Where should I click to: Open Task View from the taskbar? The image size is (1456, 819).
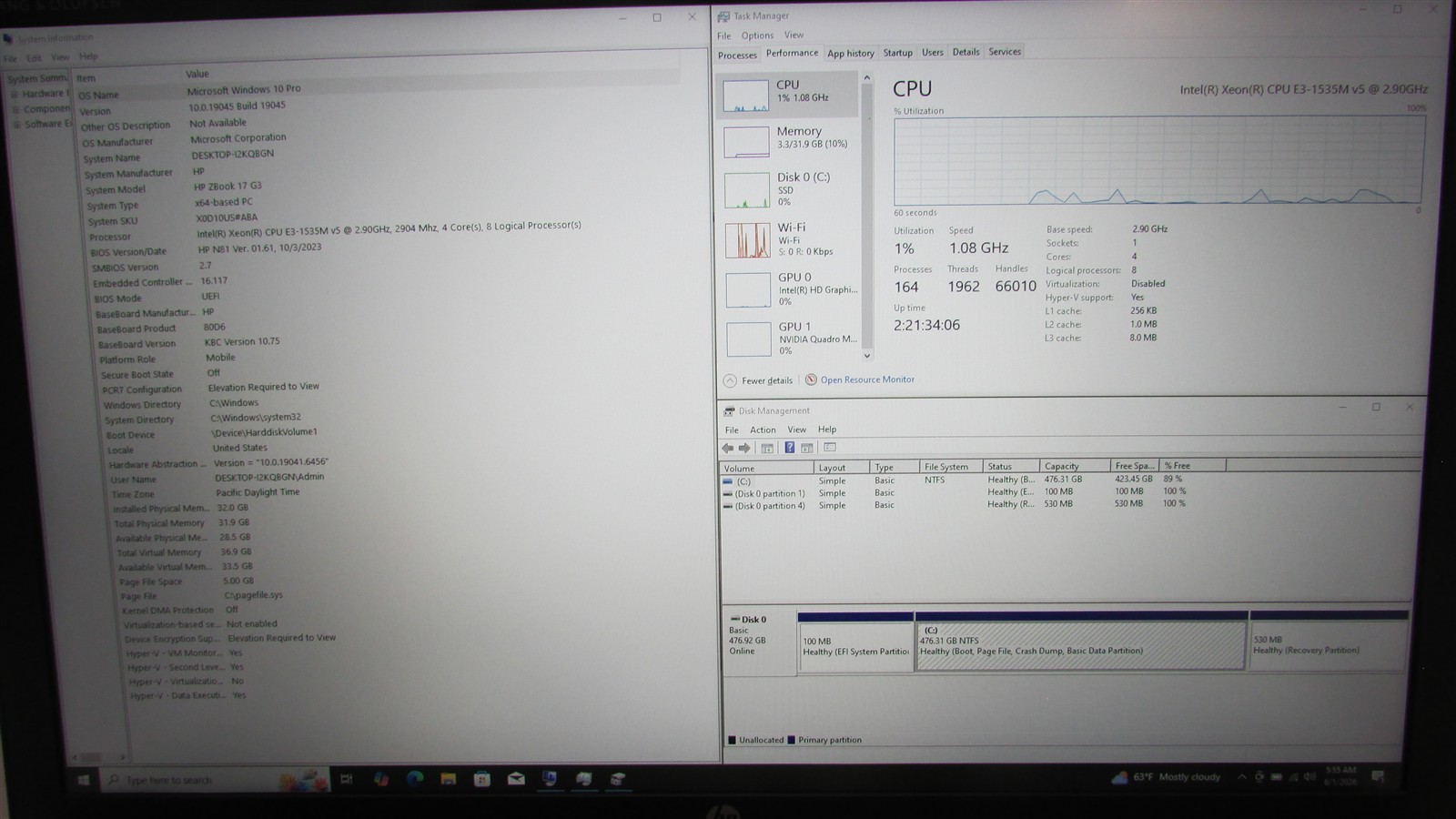click(347, 779)
